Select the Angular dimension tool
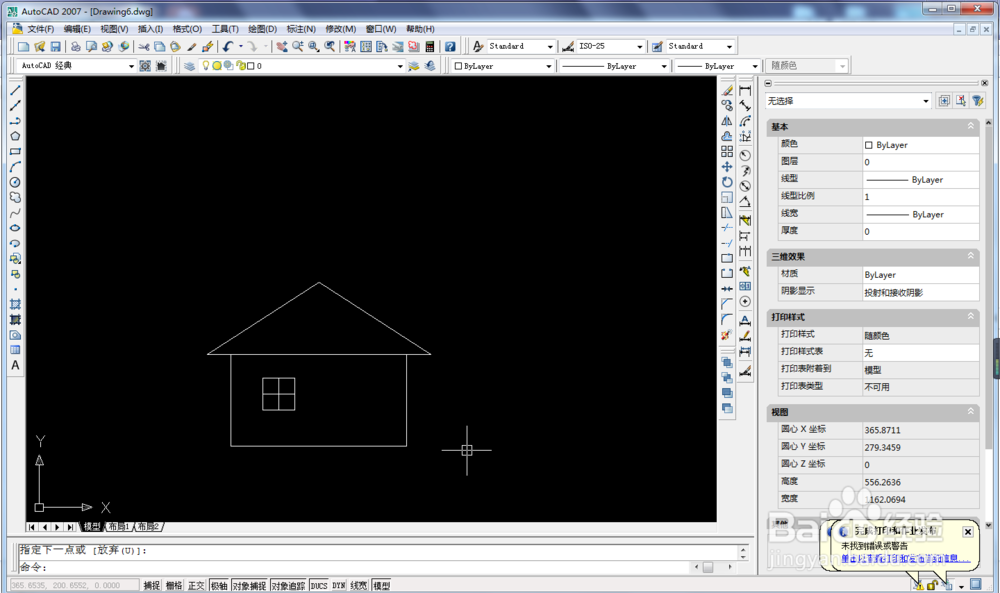The width and height of the screenshot is (1000, 593). [x=745, y=201]
